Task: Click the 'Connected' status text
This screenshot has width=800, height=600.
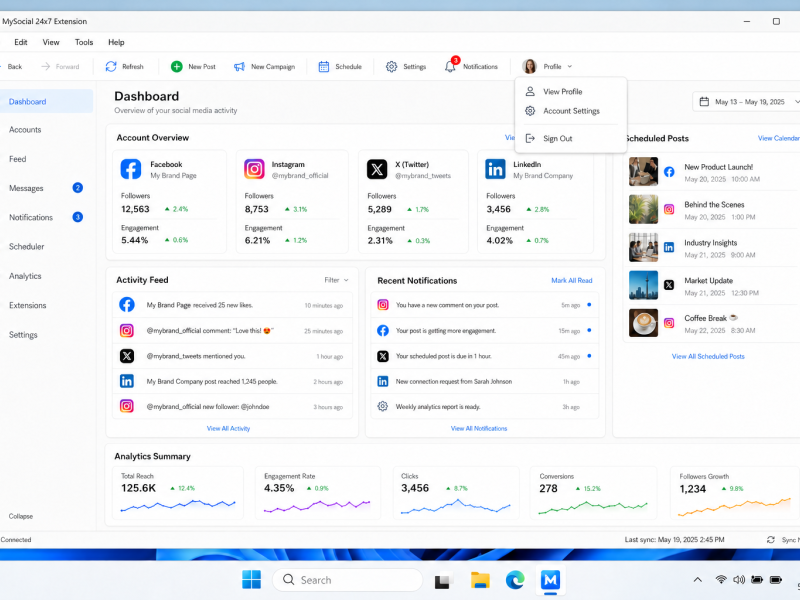Action: click(x=16, y=539)
